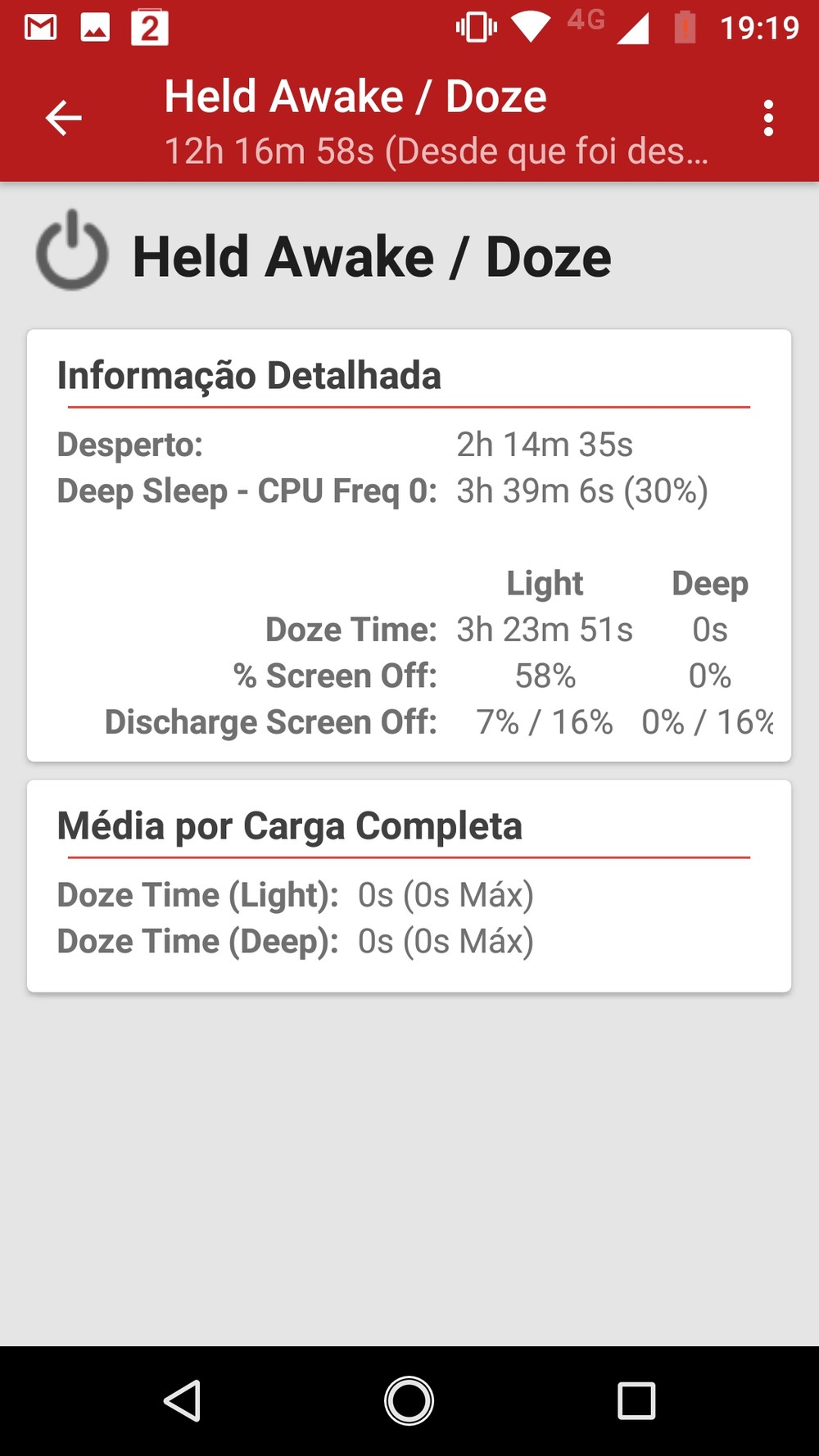Tap the number 2 notification icon

(x=150, y=29)
